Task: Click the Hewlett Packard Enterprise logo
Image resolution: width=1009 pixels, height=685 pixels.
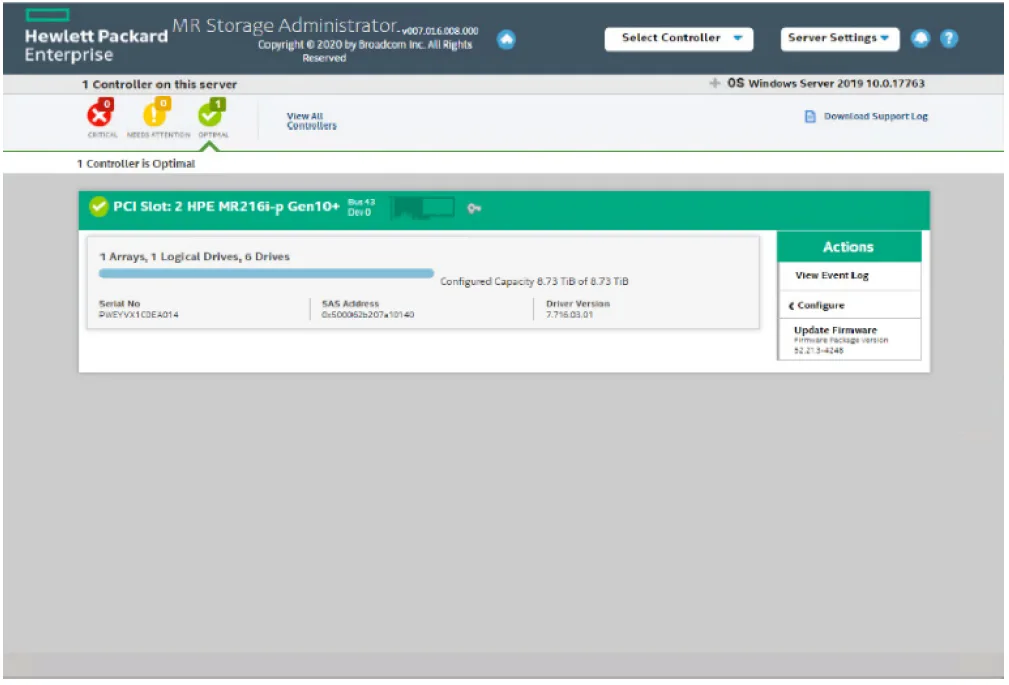Action: coord(96,37)
